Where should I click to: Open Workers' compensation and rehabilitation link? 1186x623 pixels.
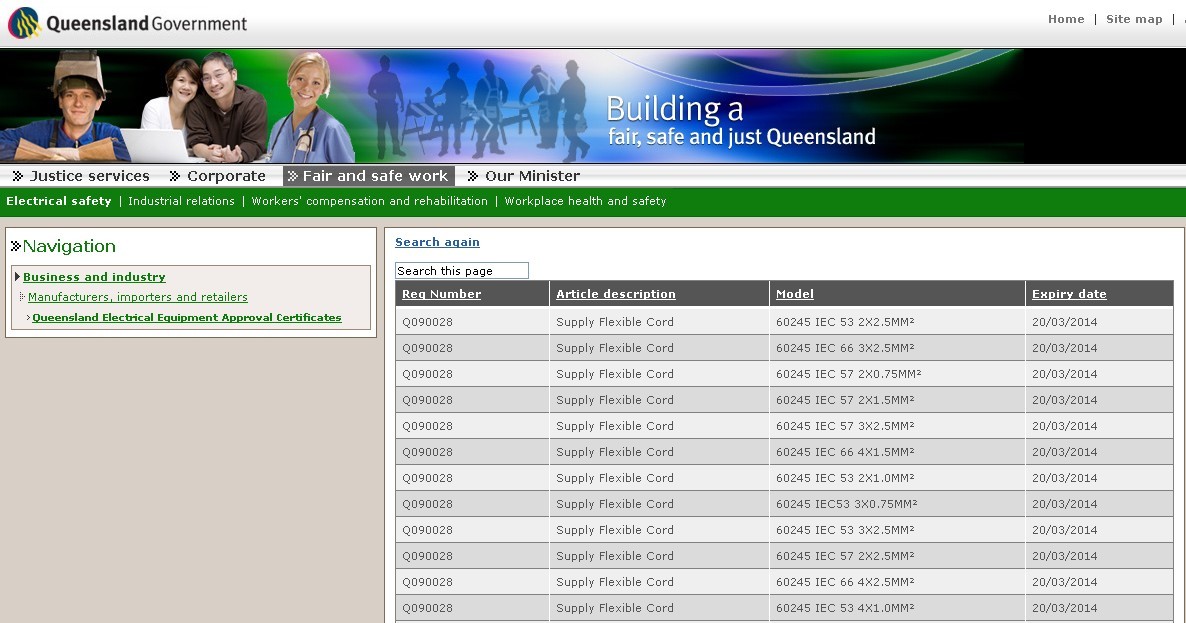[x=369, y=201]
